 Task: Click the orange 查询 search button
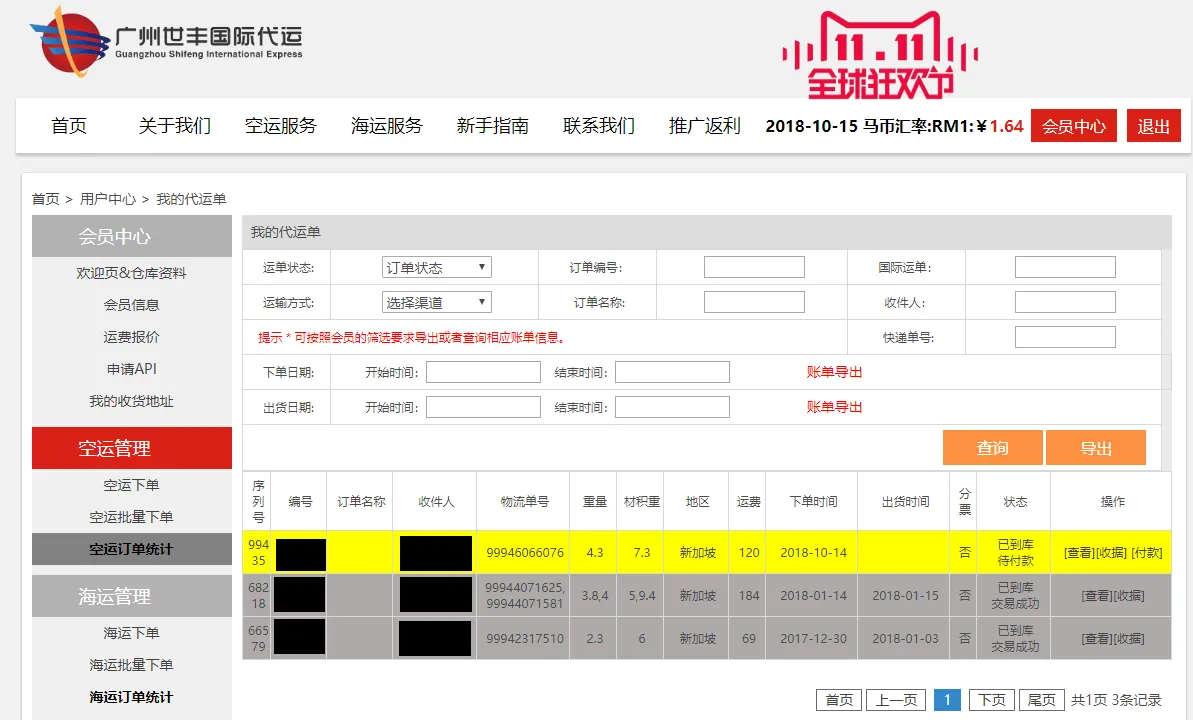[x=992, y=447]
